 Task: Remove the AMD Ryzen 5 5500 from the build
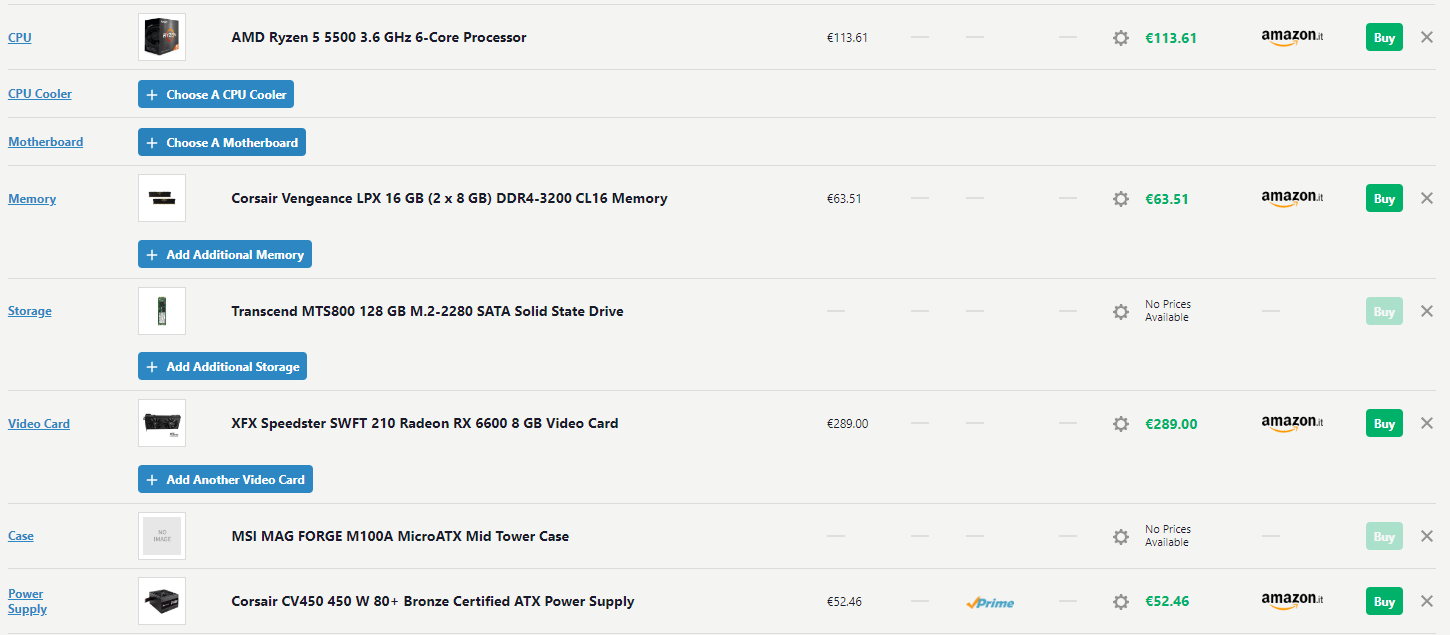coord(1427,37)
